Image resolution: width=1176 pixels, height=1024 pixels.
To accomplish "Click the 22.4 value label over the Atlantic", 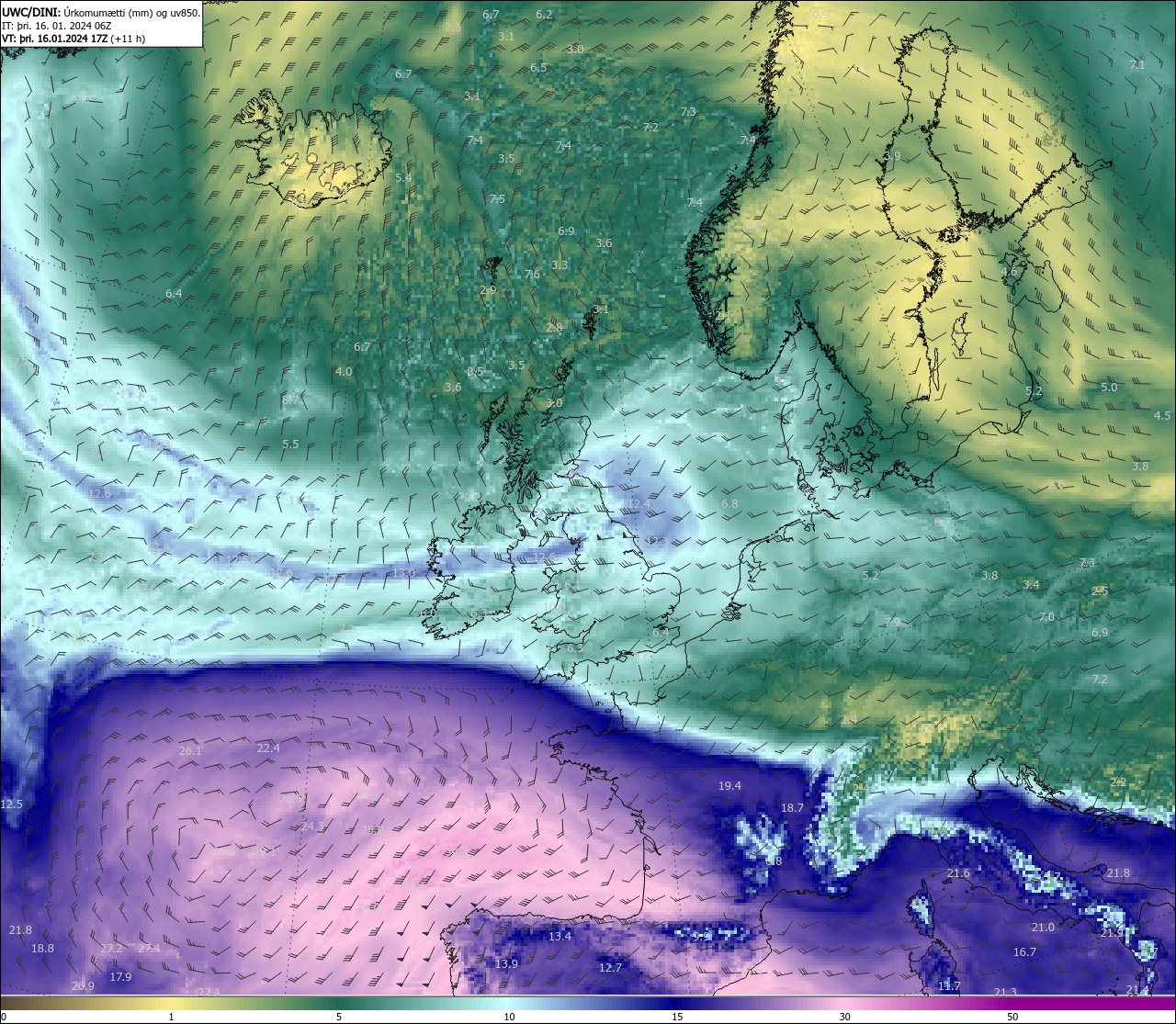I will 268,748.
